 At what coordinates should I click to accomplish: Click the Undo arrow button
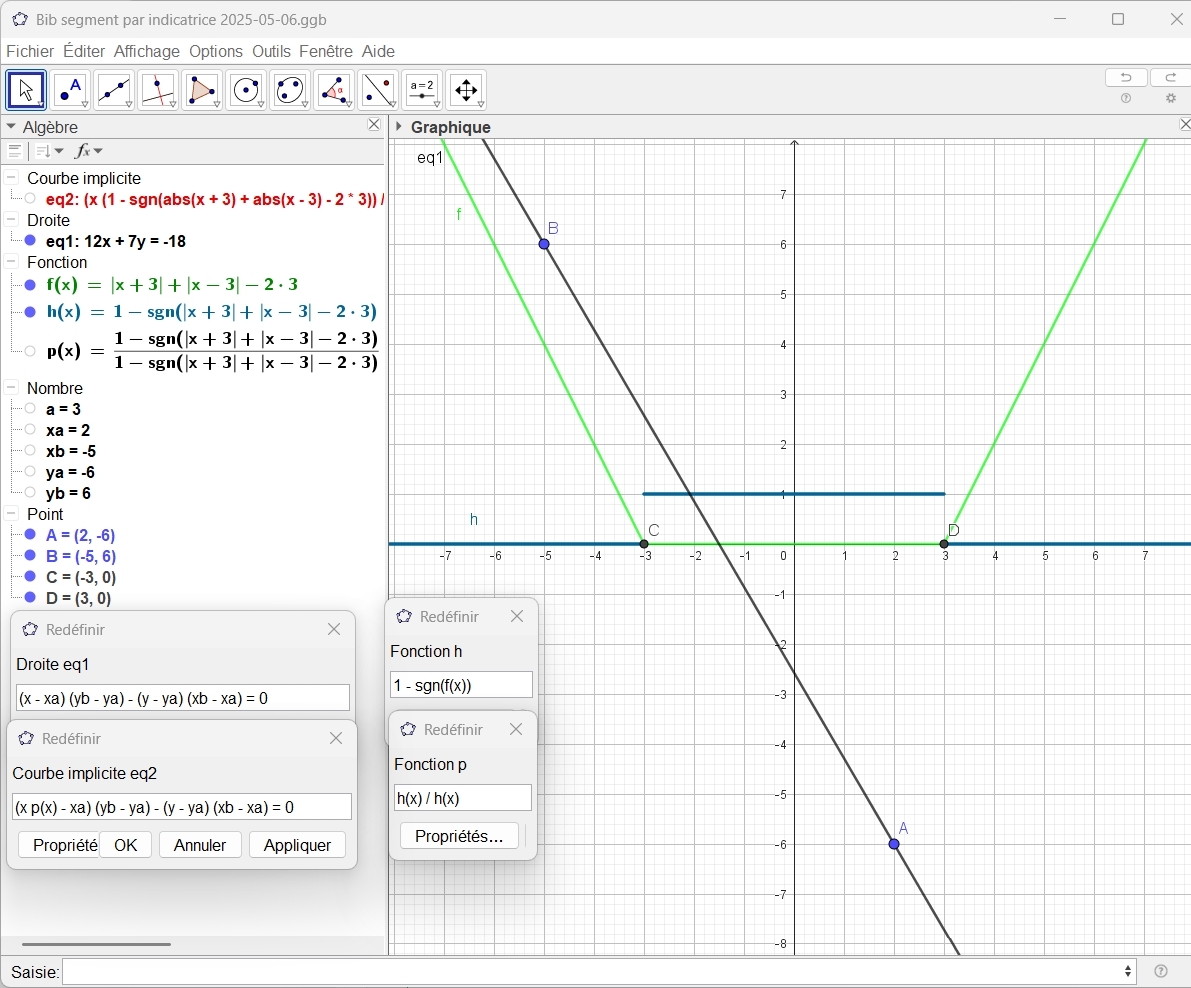1126,78
